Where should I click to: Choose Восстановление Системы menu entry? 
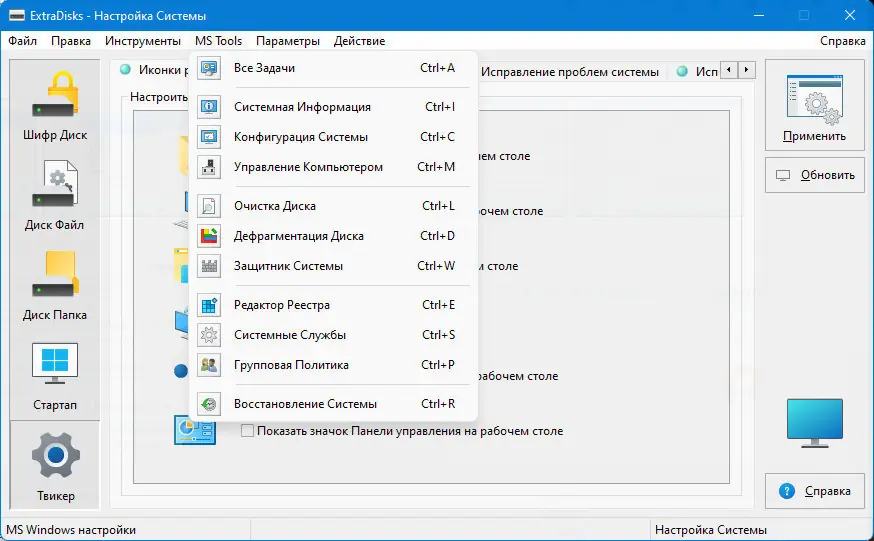coord(333,404)
